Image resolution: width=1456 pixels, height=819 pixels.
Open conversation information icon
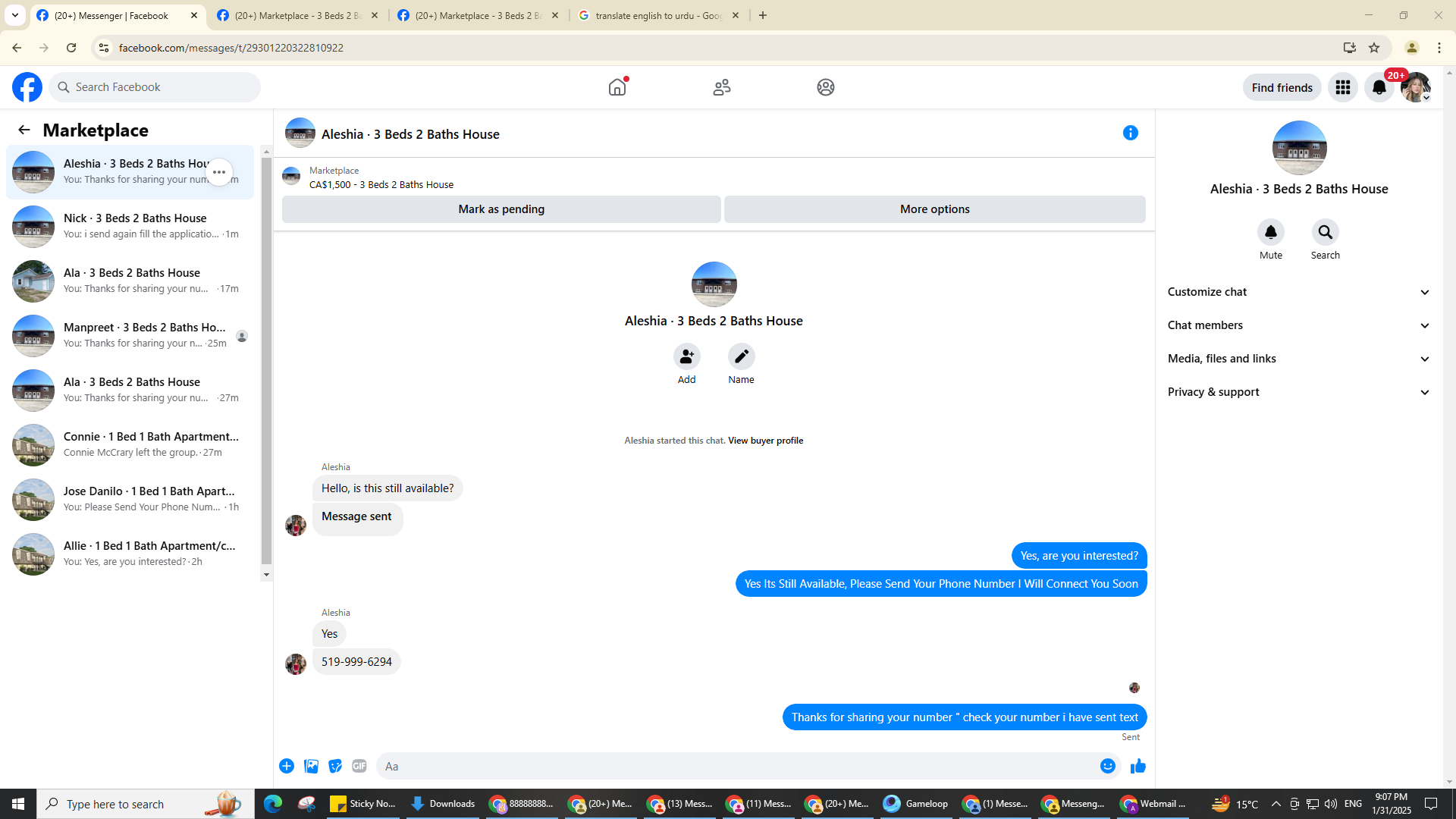click(x=1131, y=133)
